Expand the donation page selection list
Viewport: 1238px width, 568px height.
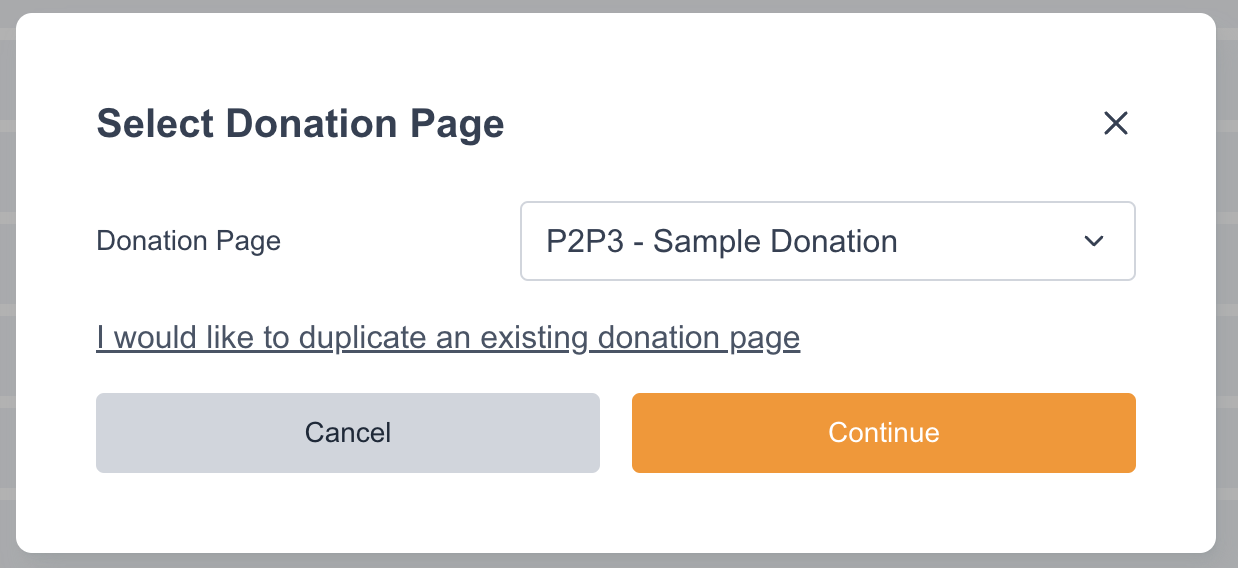pos(827,241)
